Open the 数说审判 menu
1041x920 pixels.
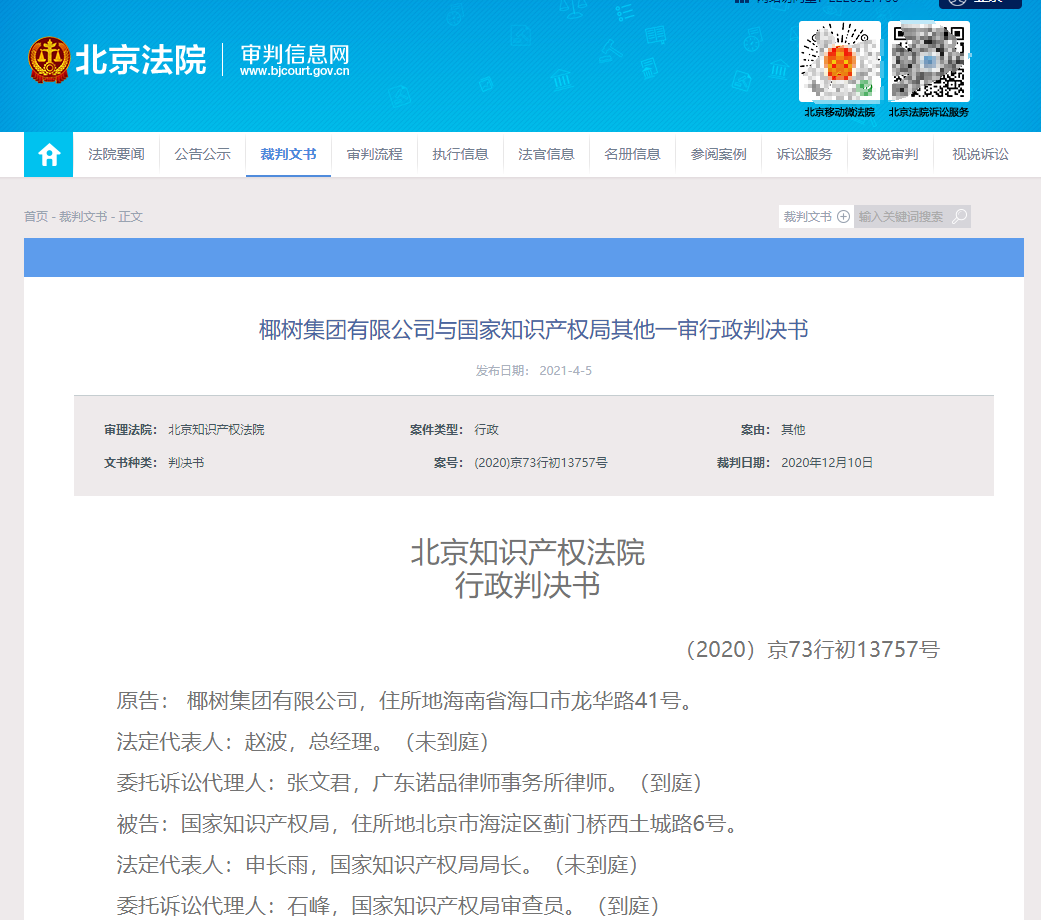(x=890, y=155)
